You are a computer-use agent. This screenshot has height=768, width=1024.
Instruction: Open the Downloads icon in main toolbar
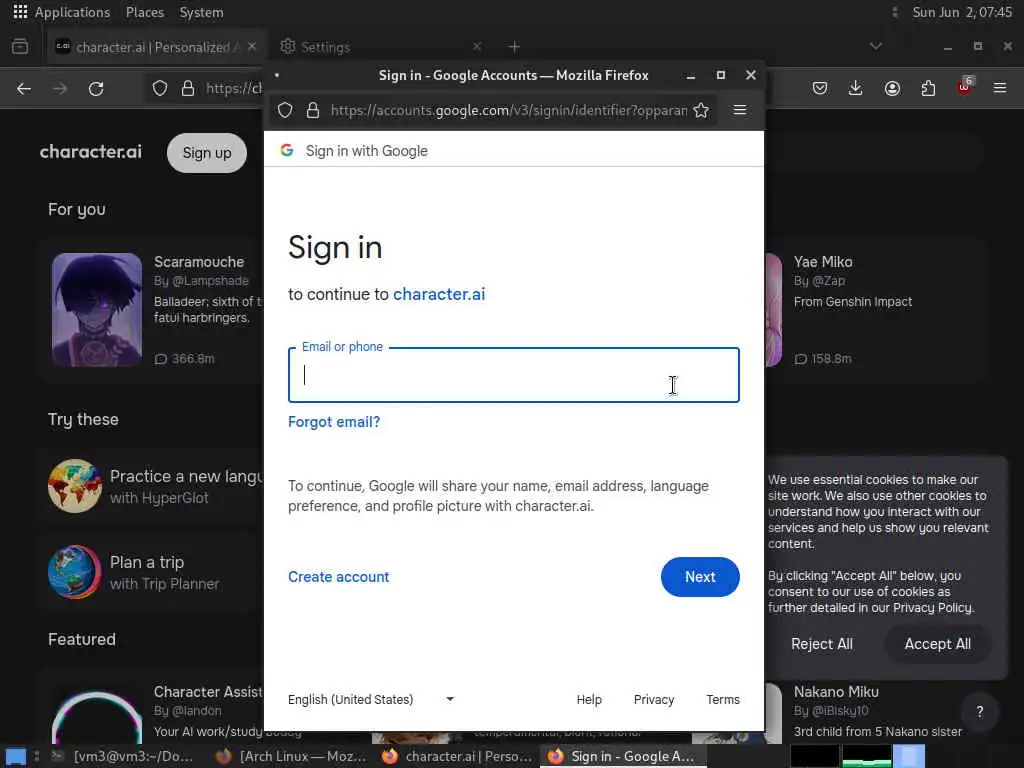click(x=856, y=88)
